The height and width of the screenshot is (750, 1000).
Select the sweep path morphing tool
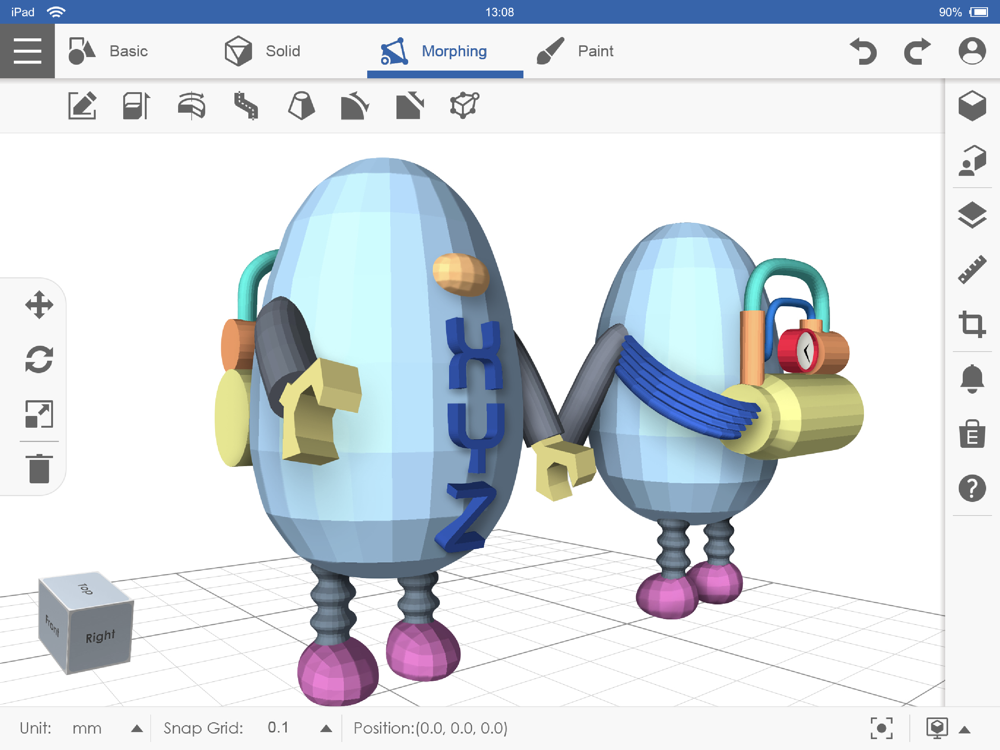pos(246,105)
